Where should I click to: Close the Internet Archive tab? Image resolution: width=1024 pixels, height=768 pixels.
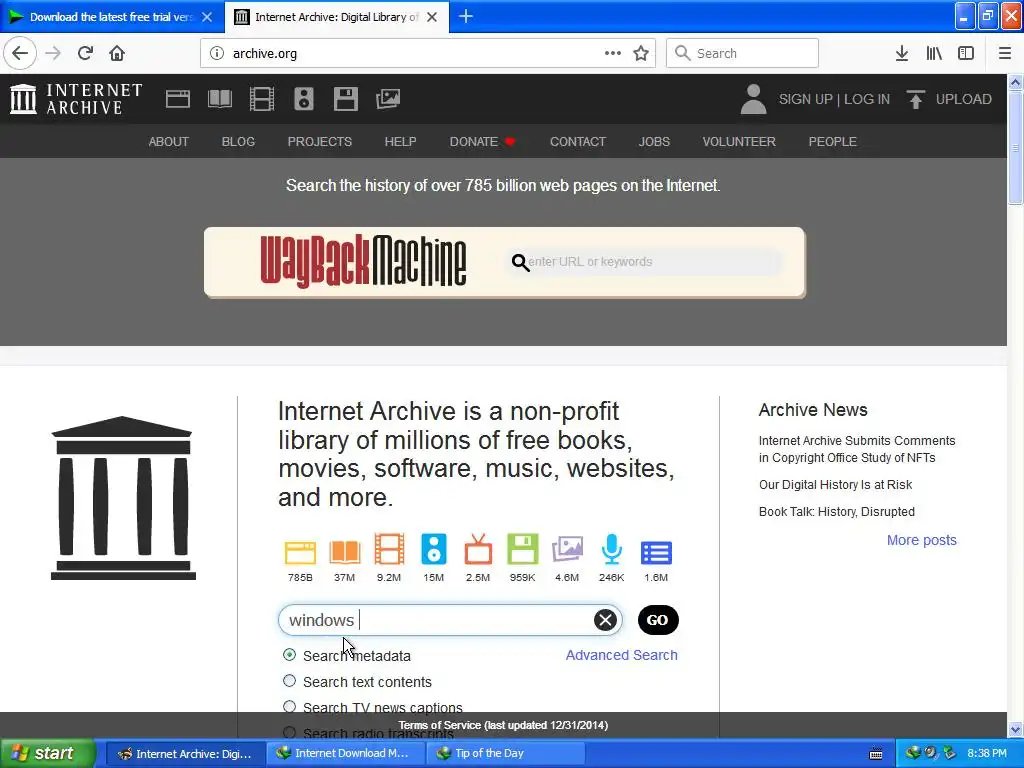coord(432,17)
